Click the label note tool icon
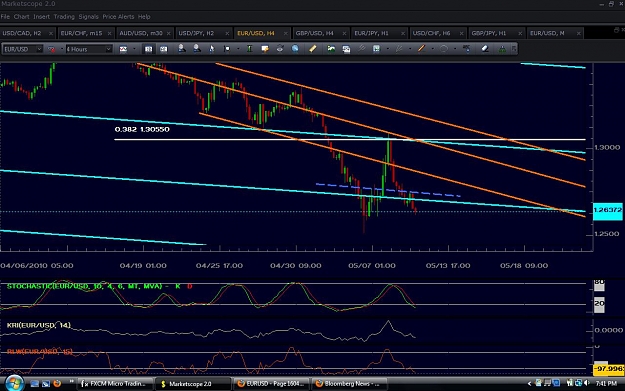This screenshot has height=391, width=625. click(x=265, y=49)
